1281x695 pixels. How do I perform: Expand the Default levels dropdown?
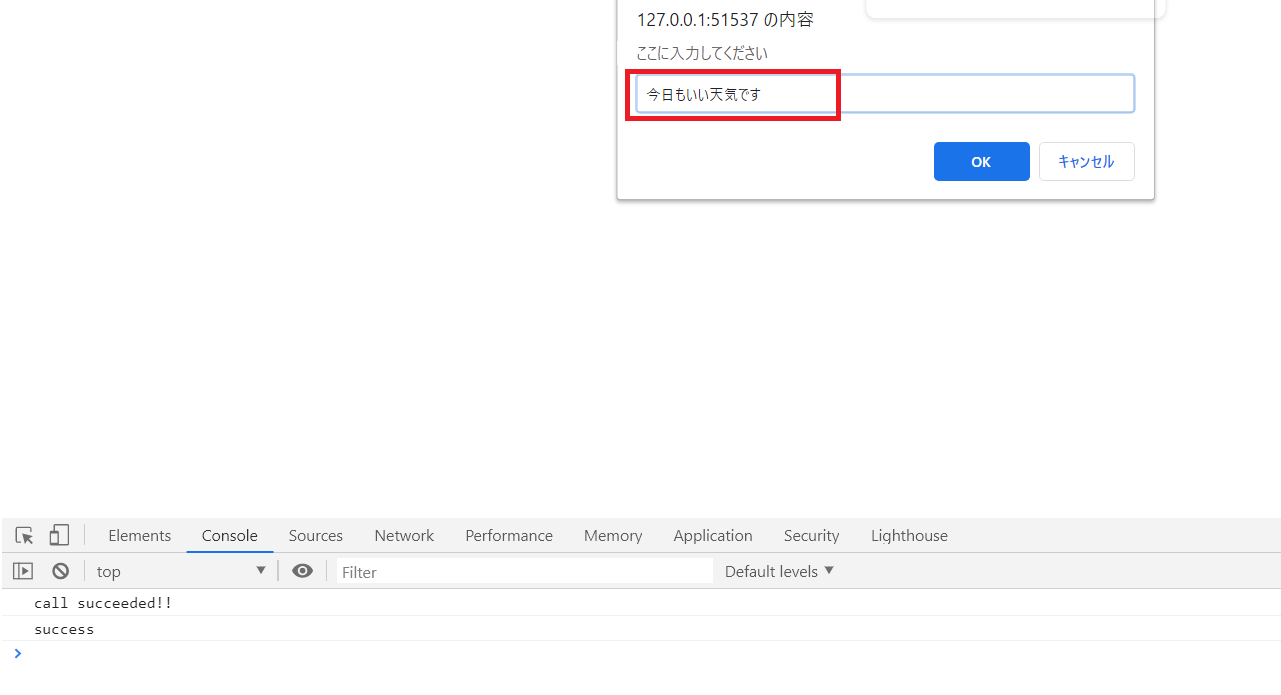pos(779,571)
